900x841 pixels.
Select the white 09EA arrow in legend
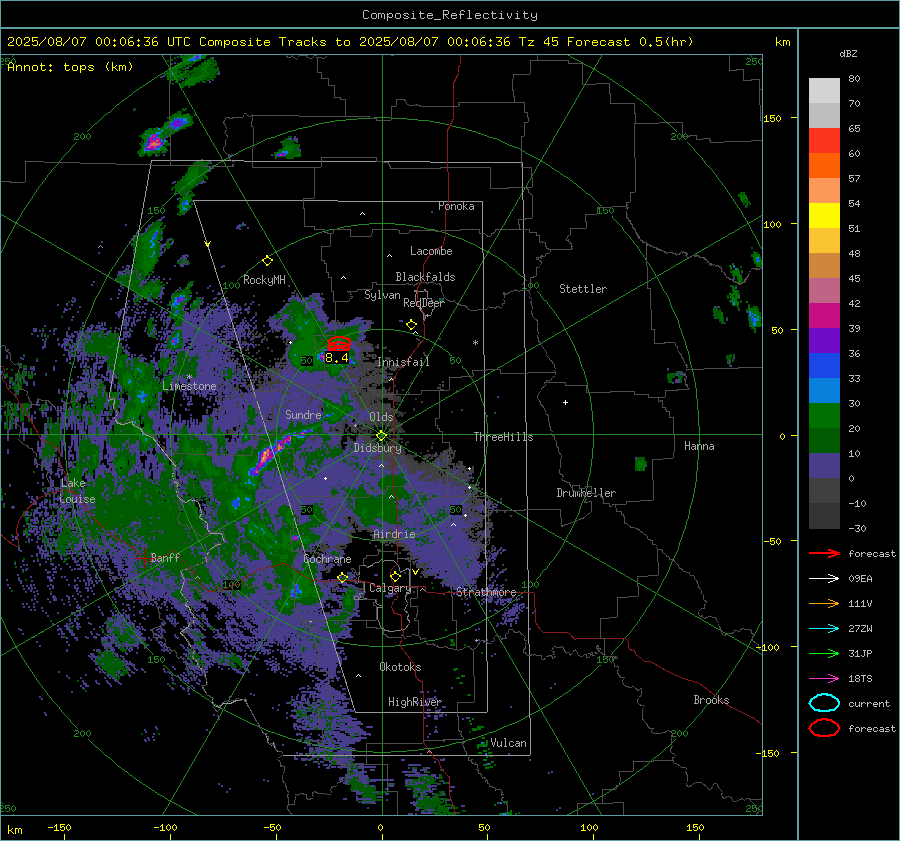(824, 579)
